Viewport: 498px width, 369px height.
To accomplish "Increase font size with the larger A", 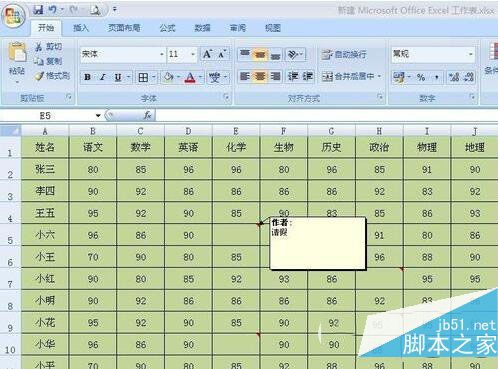I will point(207,54).
